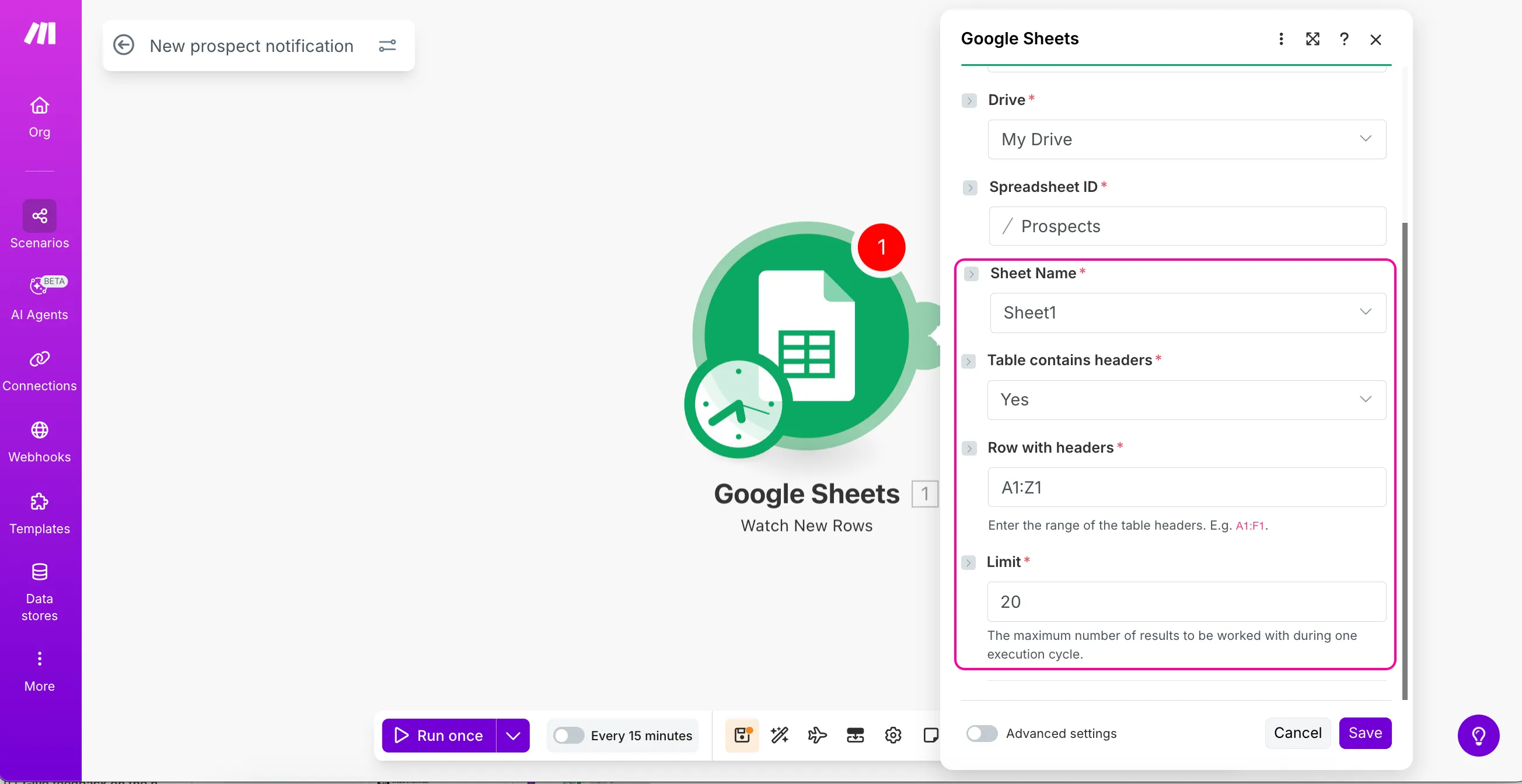1522x784 pixels.
Task: Toggle map switch beside Table contains headers
Action: pos(968,361)
